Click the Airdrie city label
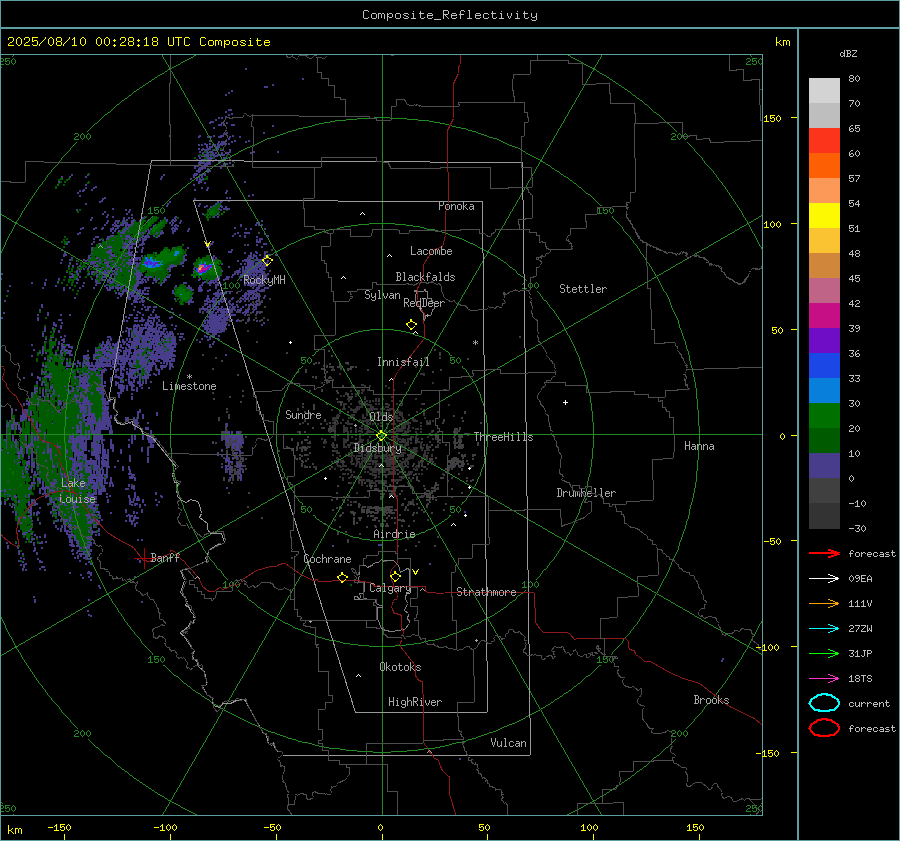The width and height of the screenshot is (900, 841). (394, 534)
